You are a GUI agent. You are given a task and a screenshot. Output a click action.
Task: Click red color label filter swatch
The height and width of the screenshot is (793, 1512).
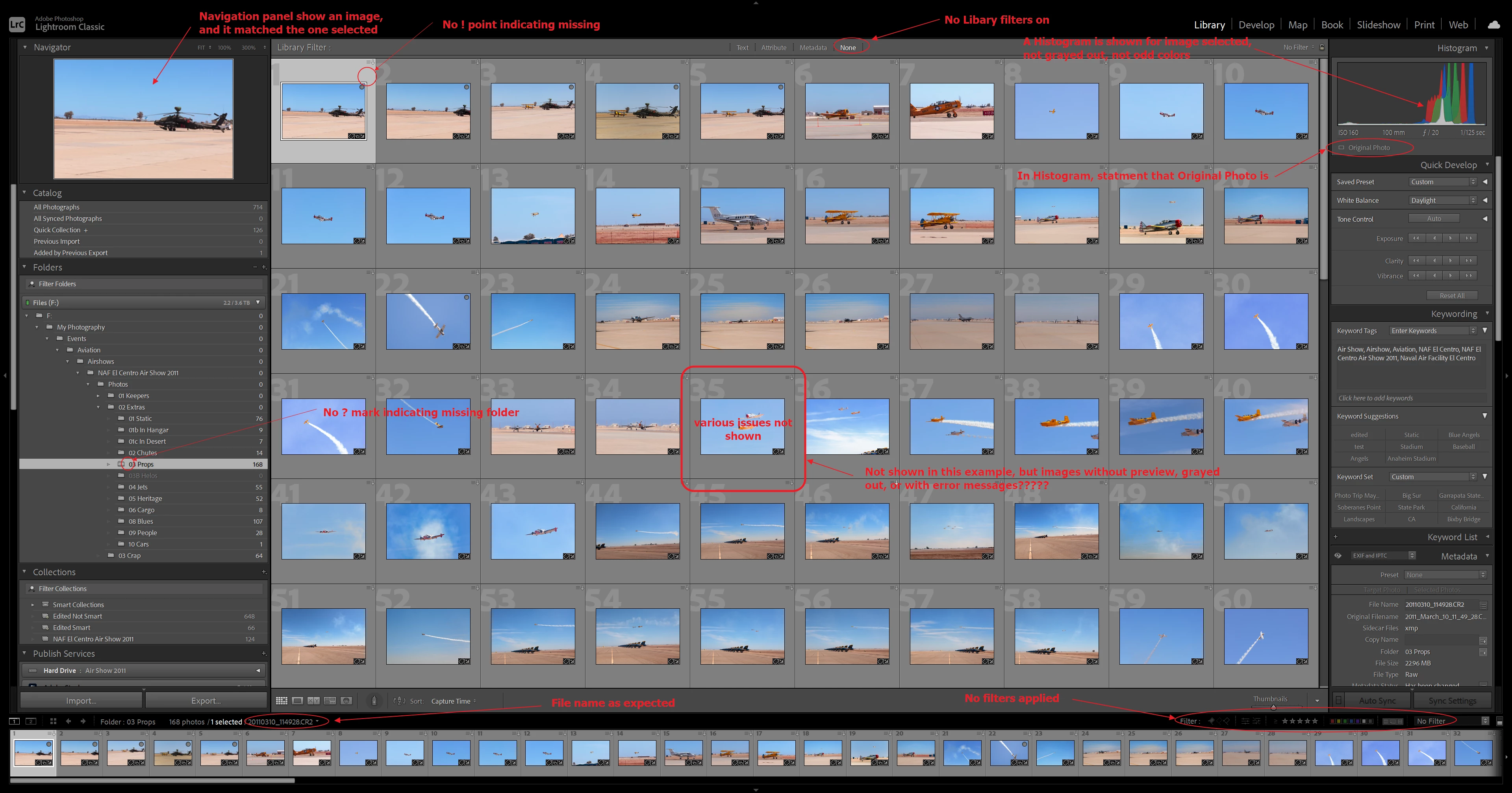[1333, 721]
